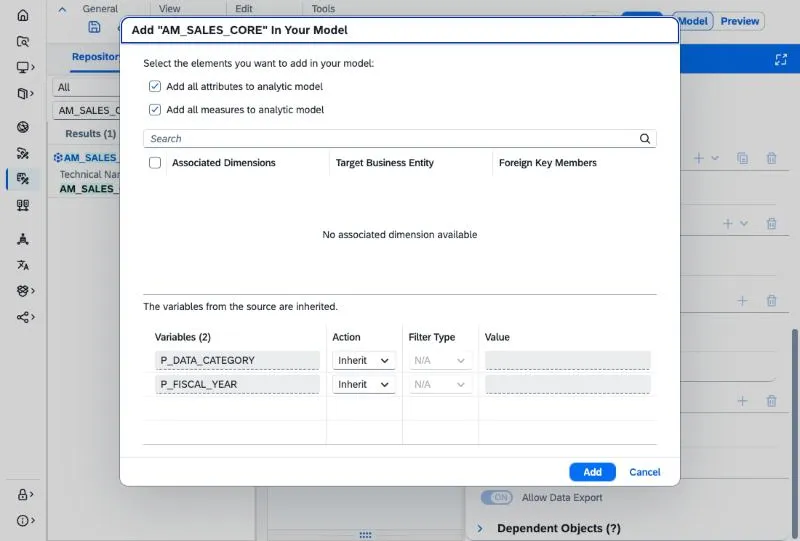Switch to the Model view tab
Image resolution: width=800 pixels, height=541 pixels.
[693, 21]
